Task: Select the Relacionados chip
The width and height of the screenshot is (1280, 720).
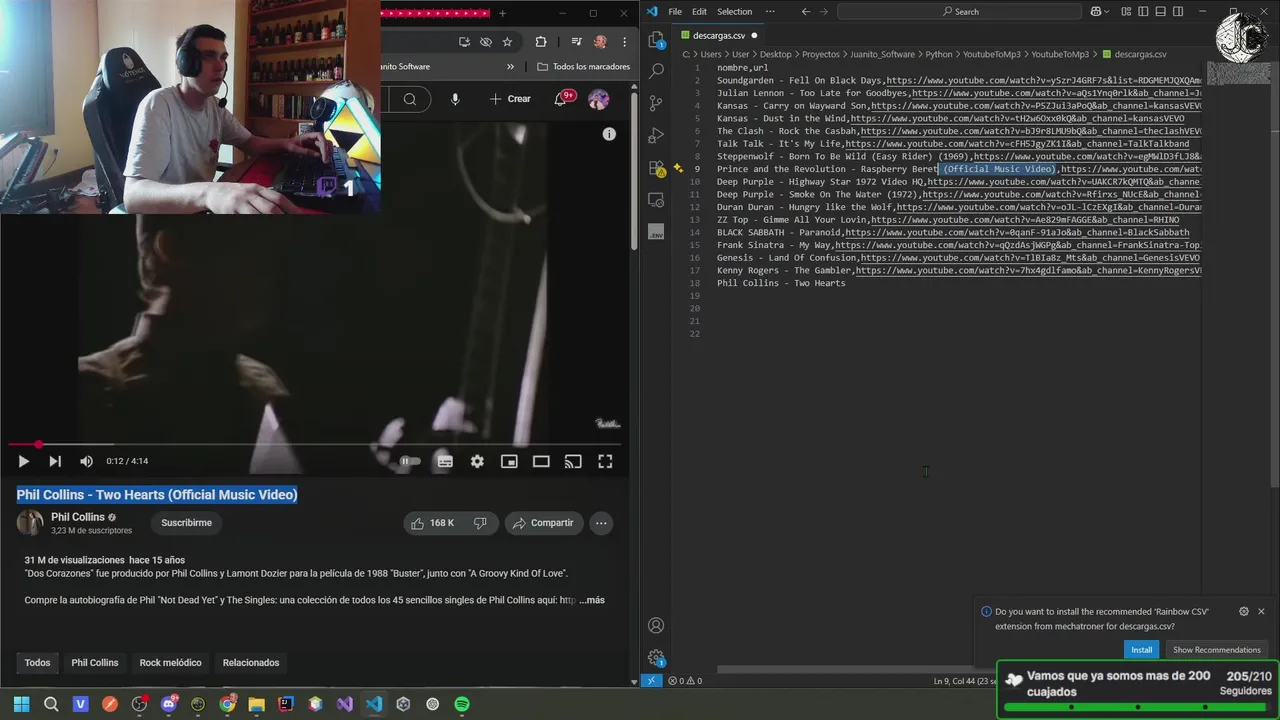Action: click(251, 663)
